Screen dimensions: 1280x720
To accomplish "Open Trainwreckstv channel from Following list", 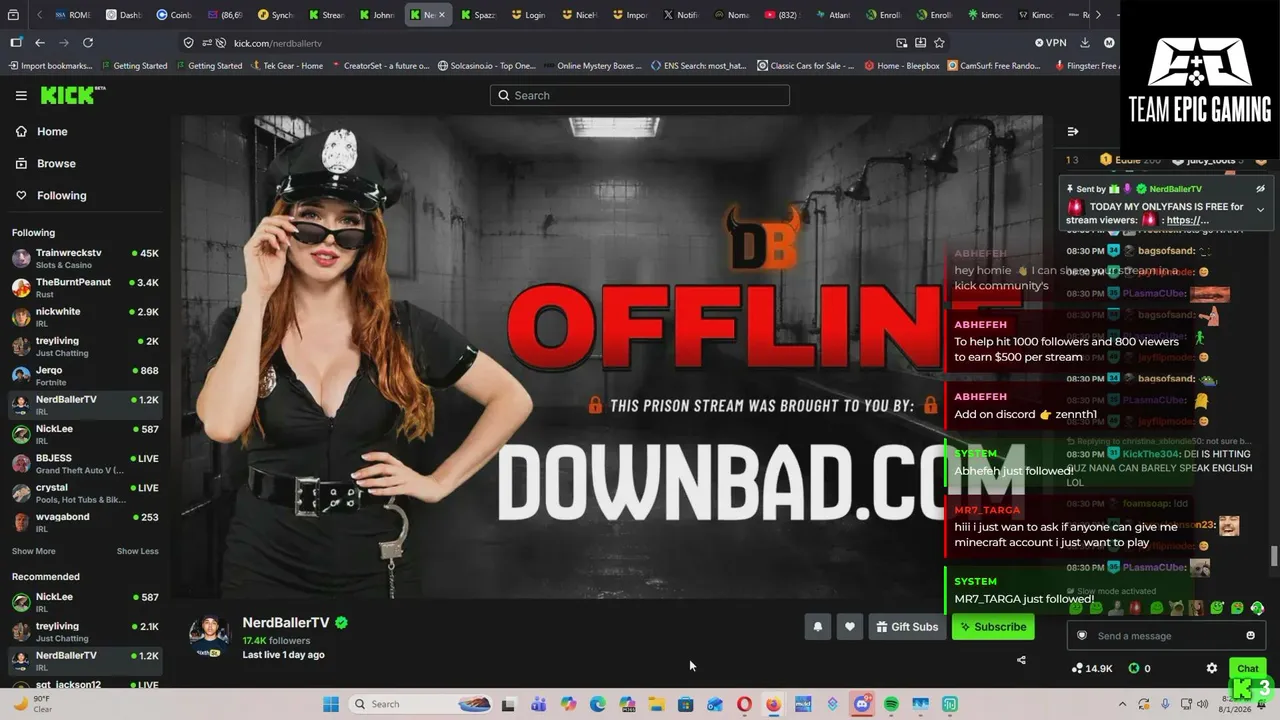I will pos(85,258).
